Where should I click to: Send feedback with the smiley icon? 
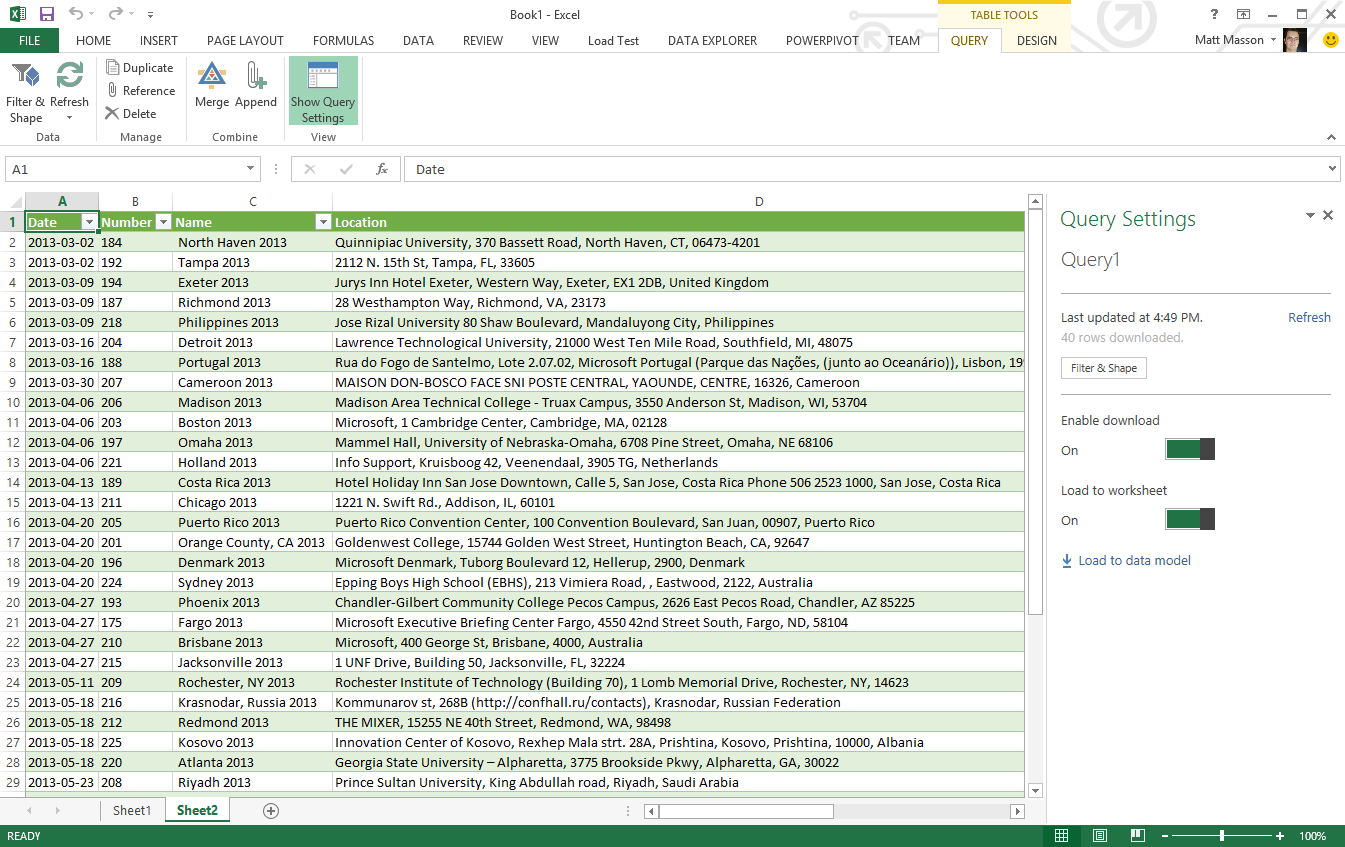[x=1330, y=40]
